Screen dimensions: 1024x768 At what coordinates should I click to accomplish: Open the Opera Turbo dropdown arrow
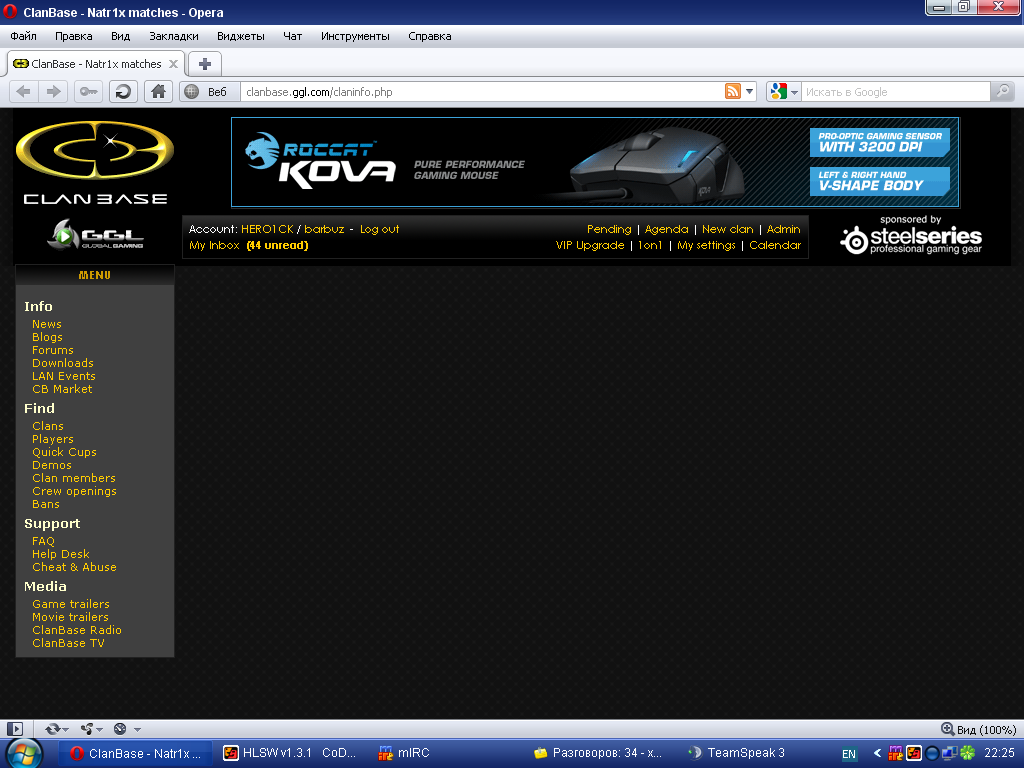click(x=137, y=729)
